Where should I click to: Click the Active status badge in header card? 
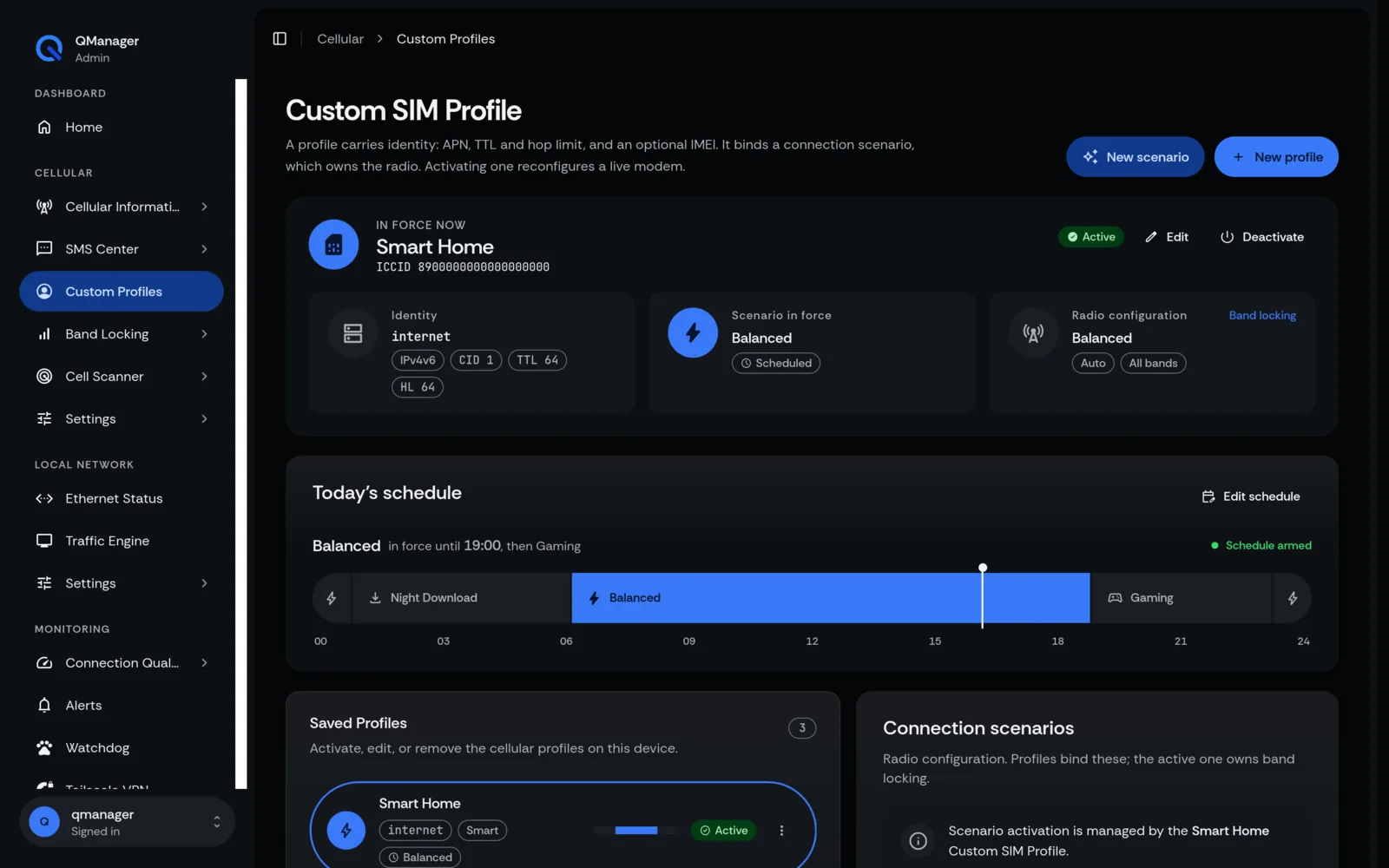[1091, 237]
